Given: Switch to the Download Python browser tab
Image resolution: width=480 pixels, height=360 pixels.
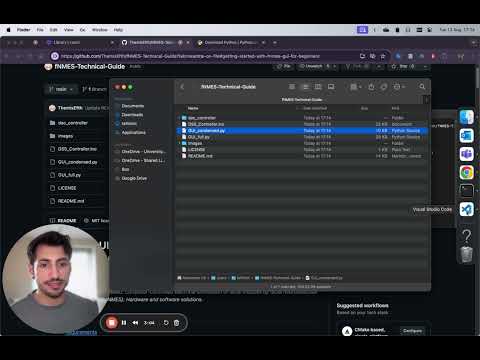Looking at the screenshot, I should point(230,42).
